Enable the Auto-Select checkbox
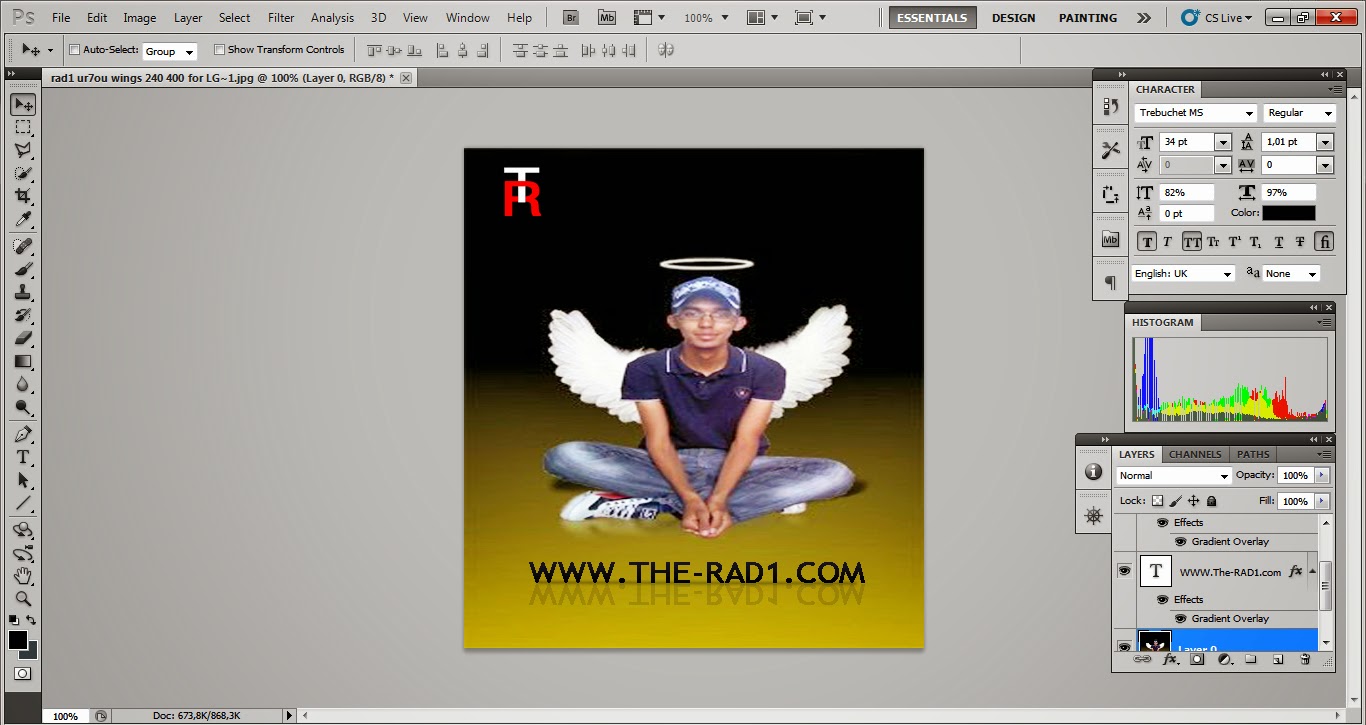The width and height of the screenshot is (1366, 725). 74,50
